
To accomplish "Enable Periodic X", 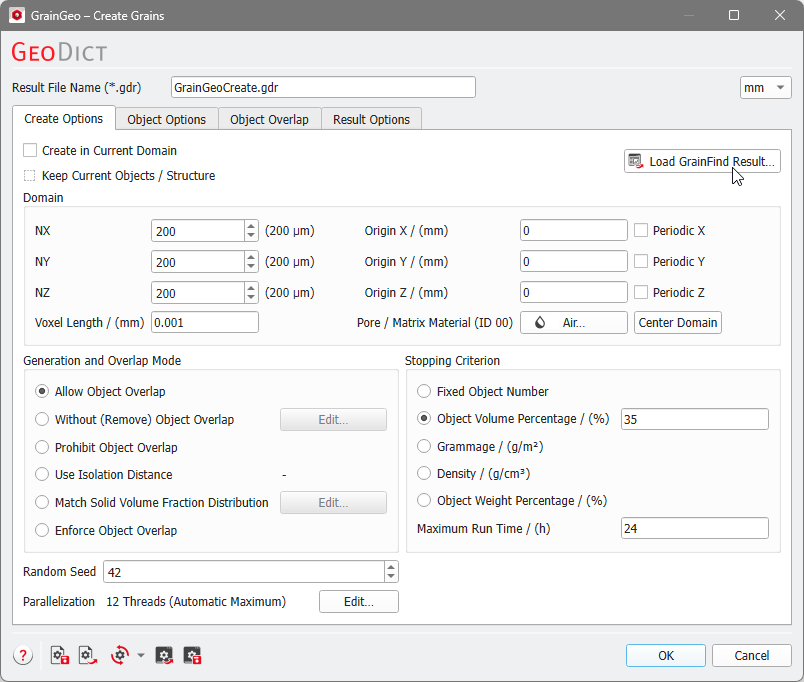I will pos(641,230).
